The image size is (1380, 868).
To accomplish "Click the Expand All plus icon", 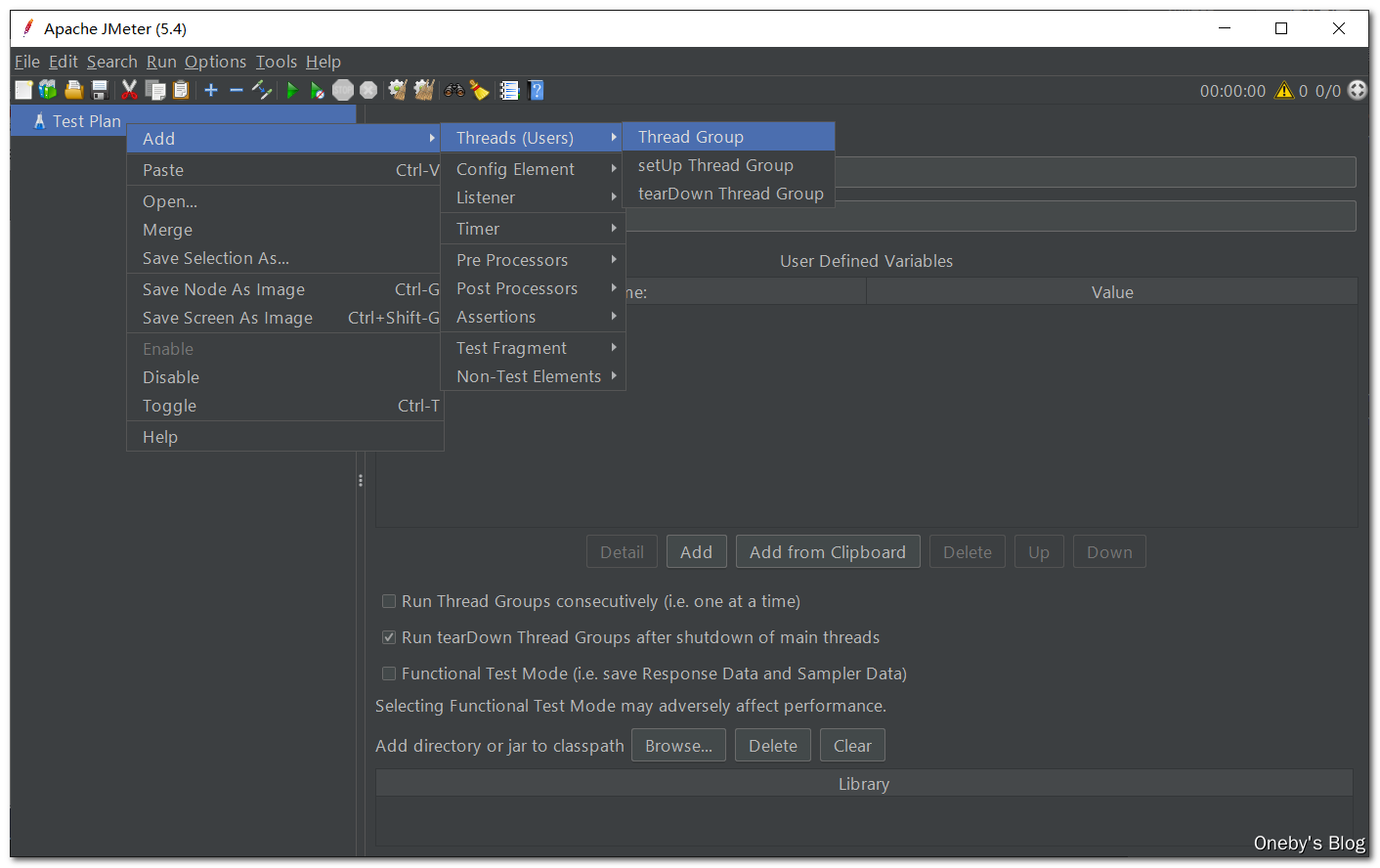I will click(x=211, y=91).
